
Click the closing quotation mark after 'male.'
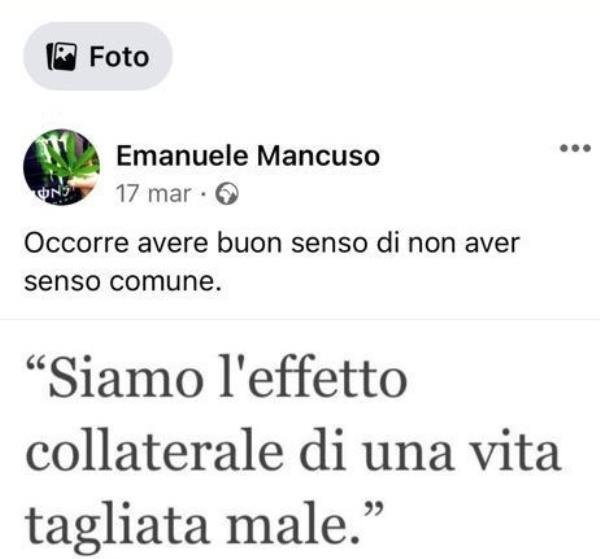tap(372, 511)
